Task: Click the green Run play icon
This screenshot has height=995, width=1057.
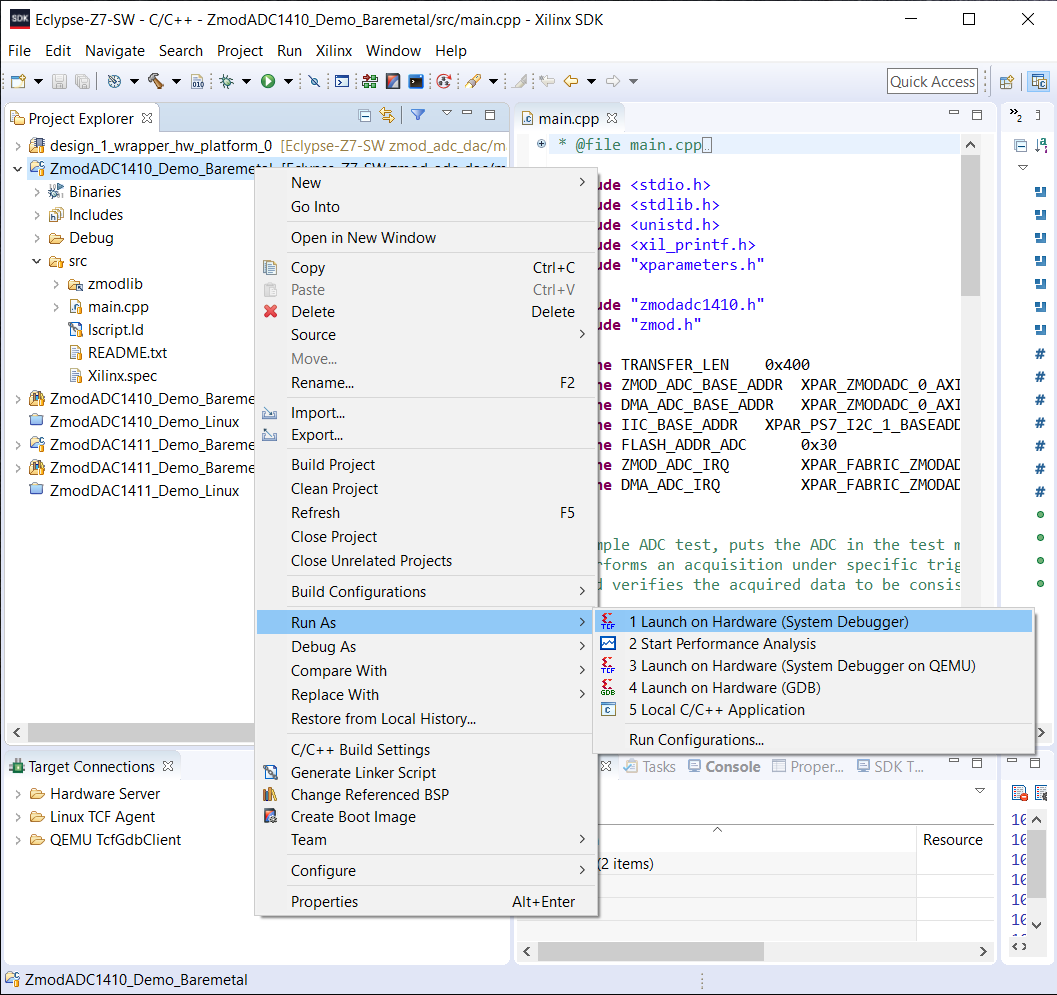Action: coord(268,82)
